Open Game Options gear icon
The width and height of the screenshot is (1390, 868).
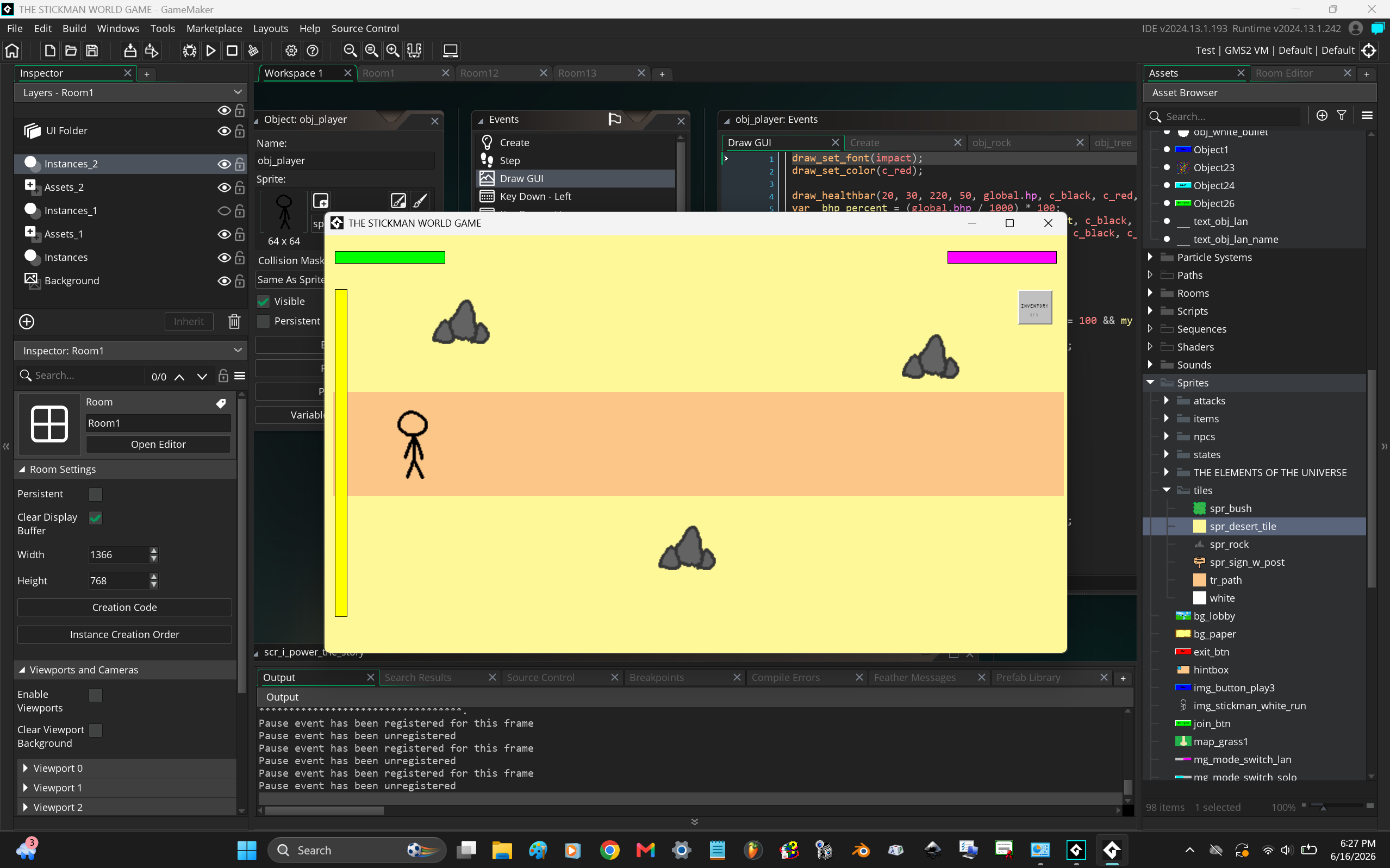pyautogui.click(x=291, y=51)
